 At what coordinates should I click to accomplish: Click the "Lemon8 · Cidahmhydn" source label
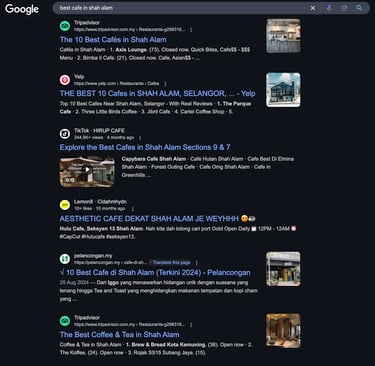coord(100,202)
